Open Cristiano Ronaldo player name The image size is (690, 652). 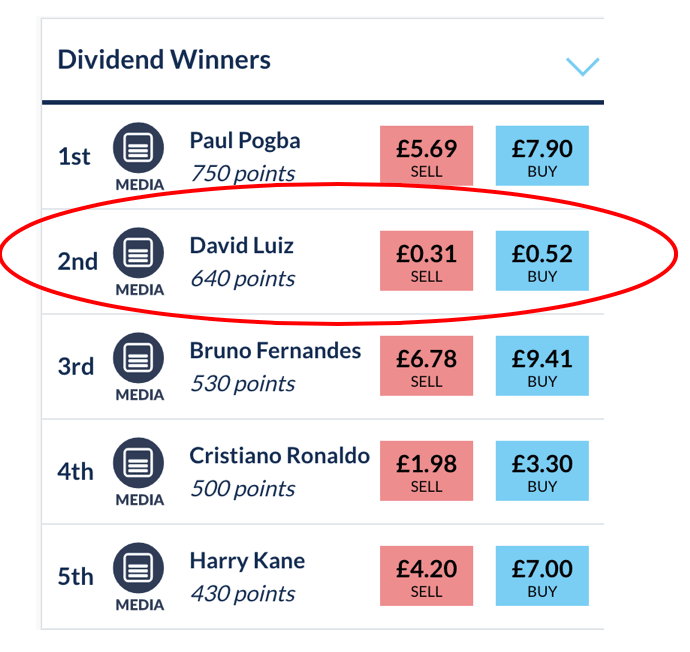[x=279, y=456]
